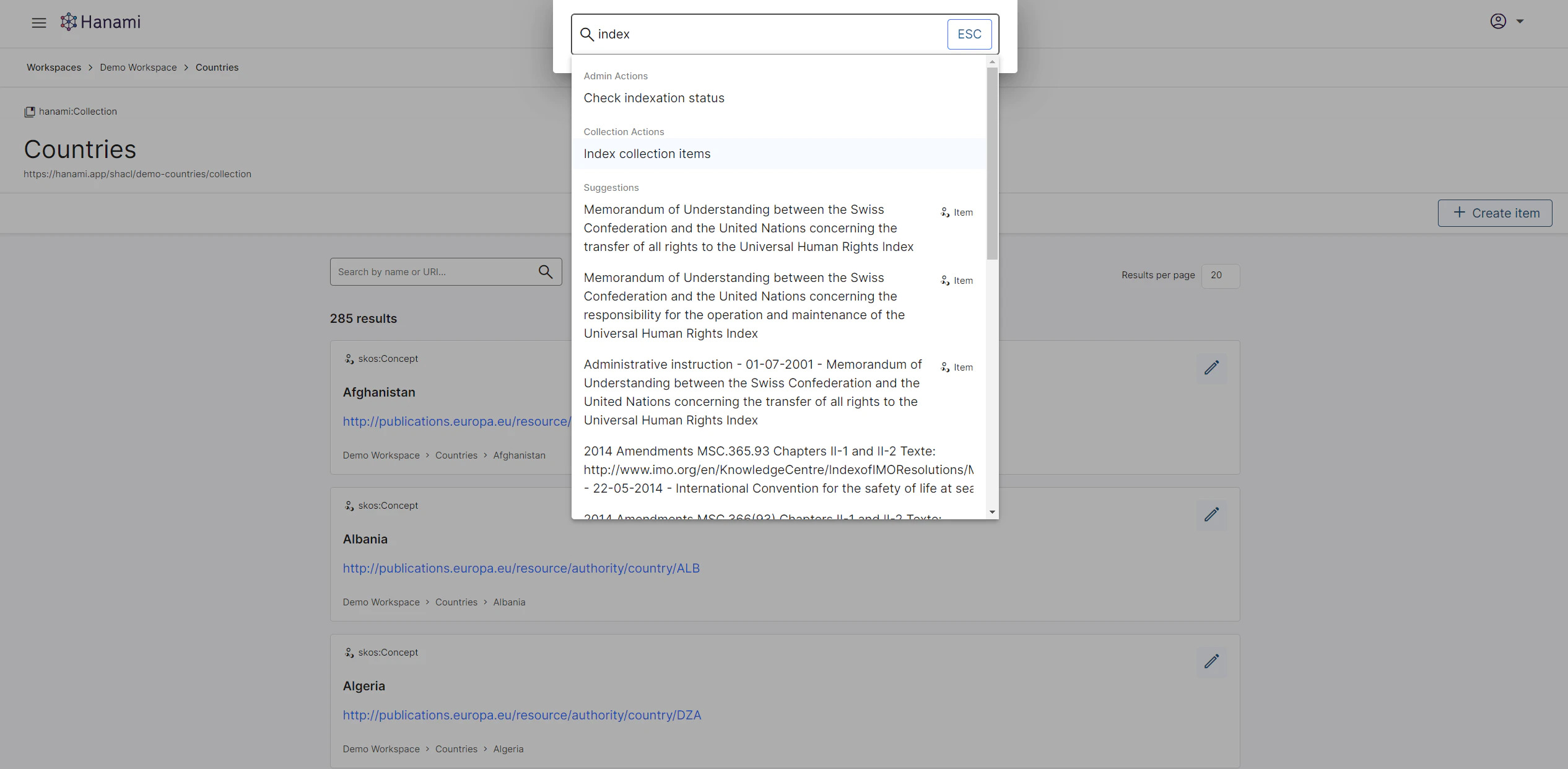
Task: Select 'Index collection items' action
Action: point(647,153)
